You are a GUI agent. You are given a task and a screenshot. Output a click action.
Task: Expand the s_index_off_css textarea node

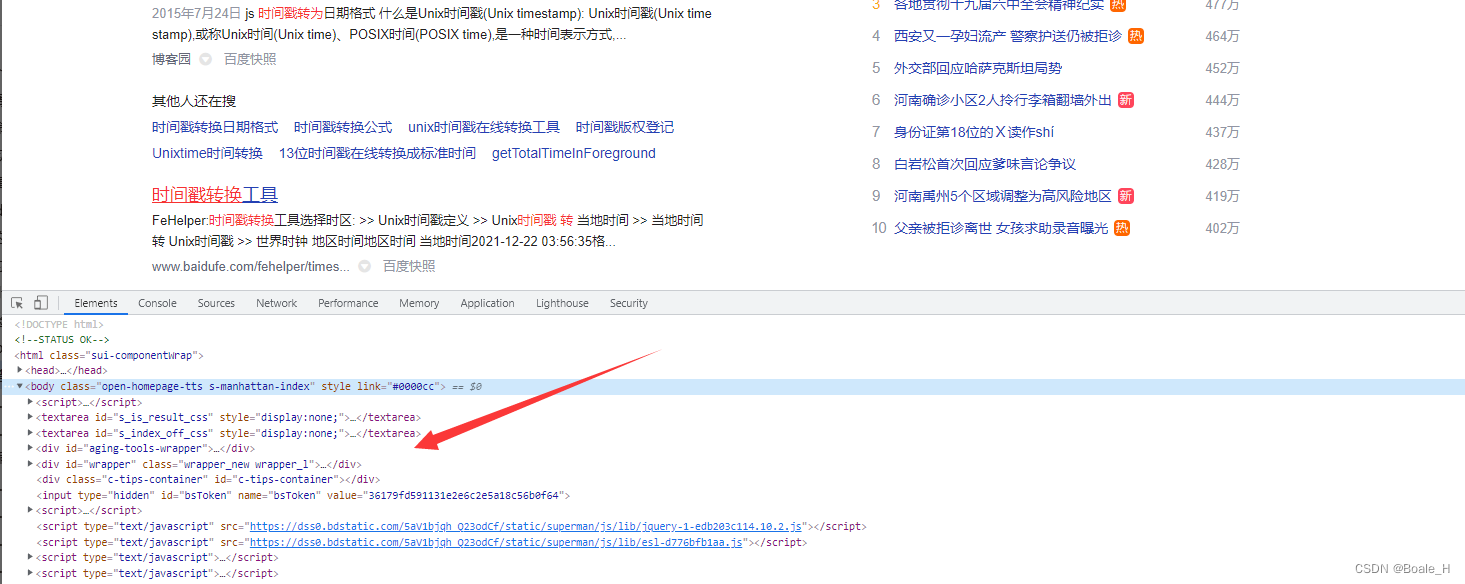tap(30, 433)
